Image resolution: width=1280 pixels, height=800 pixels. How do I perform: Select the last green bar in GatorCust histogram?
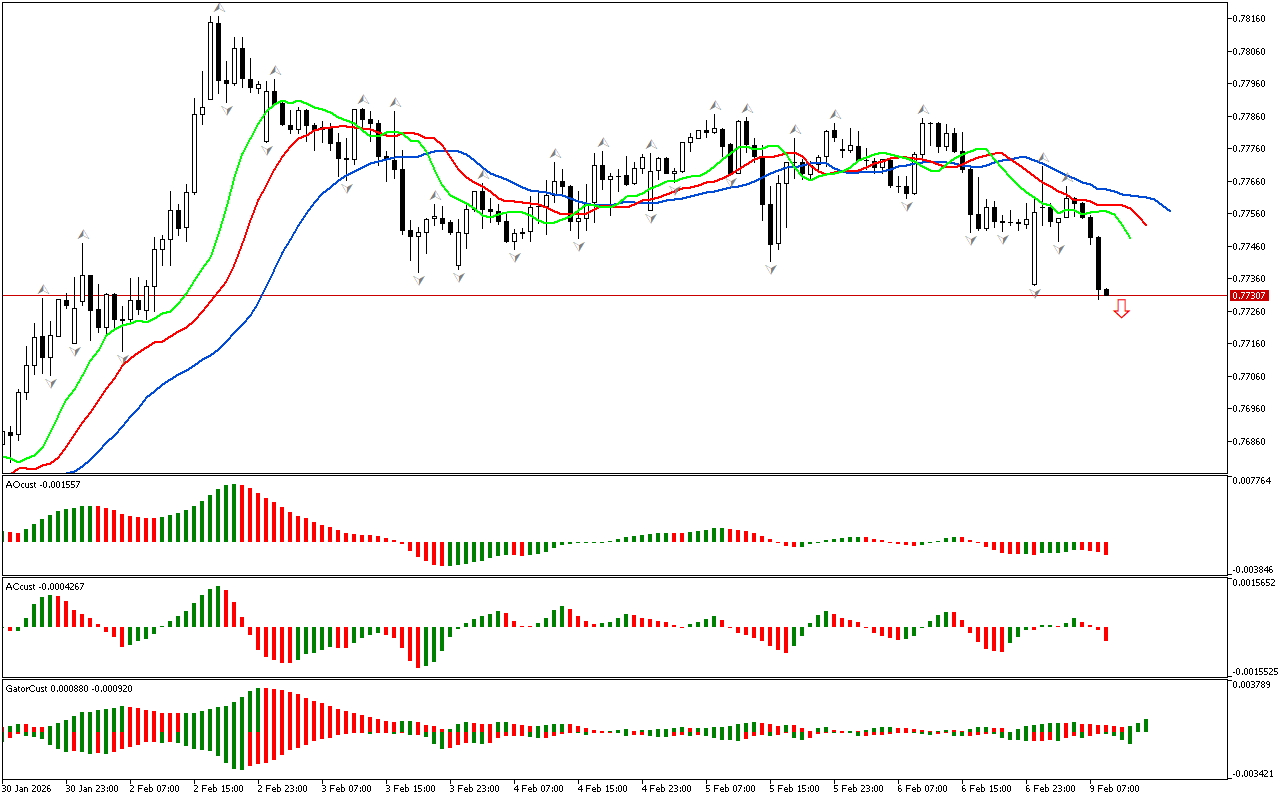[1146, 725]
